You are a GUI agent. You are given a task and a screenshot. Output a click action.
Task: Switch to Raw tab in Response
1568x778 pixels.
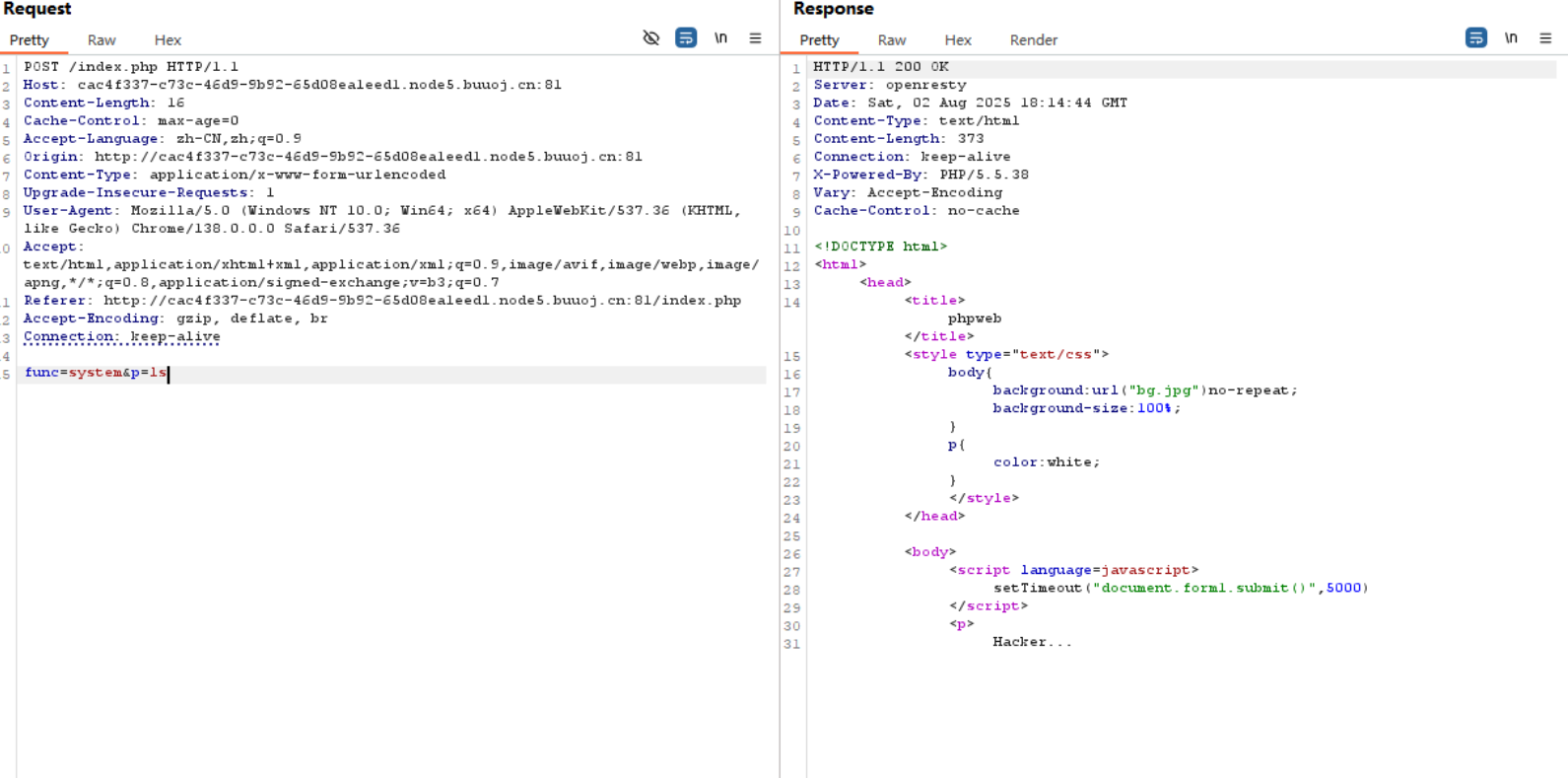click(x=892, y=40)
